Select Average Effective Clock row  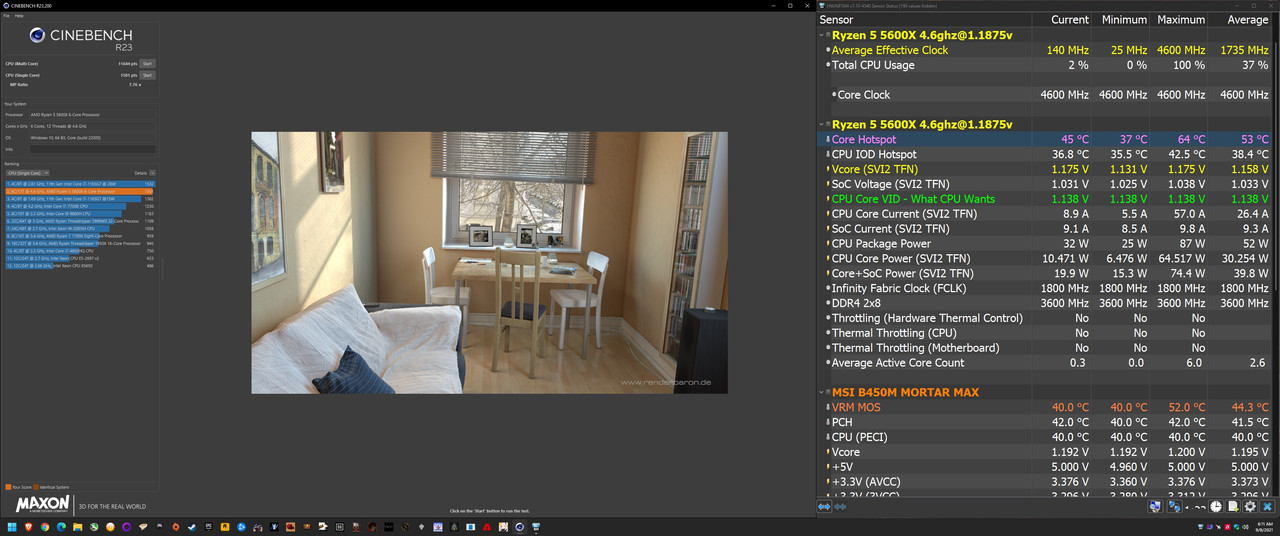pos(1047,50)
